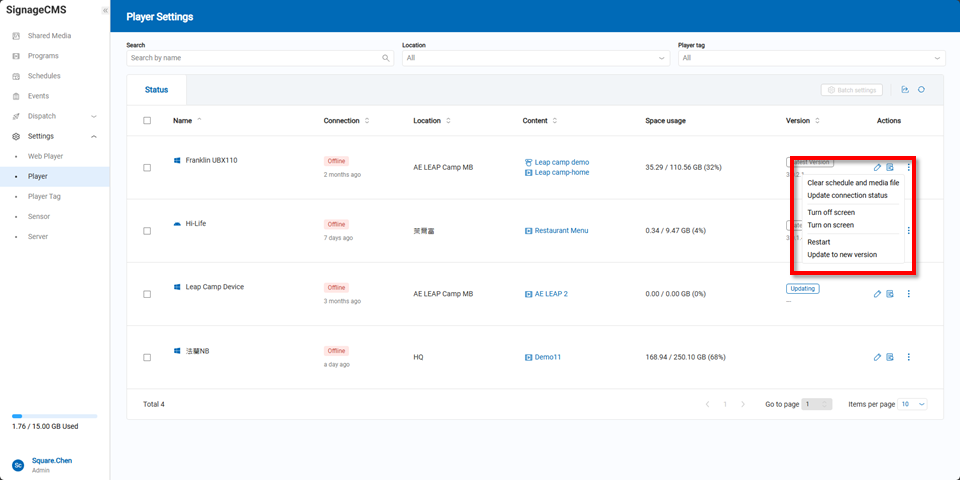960x480 pixels.
Task: Open the Restaurant Menu content link
Action: point(561,231)
